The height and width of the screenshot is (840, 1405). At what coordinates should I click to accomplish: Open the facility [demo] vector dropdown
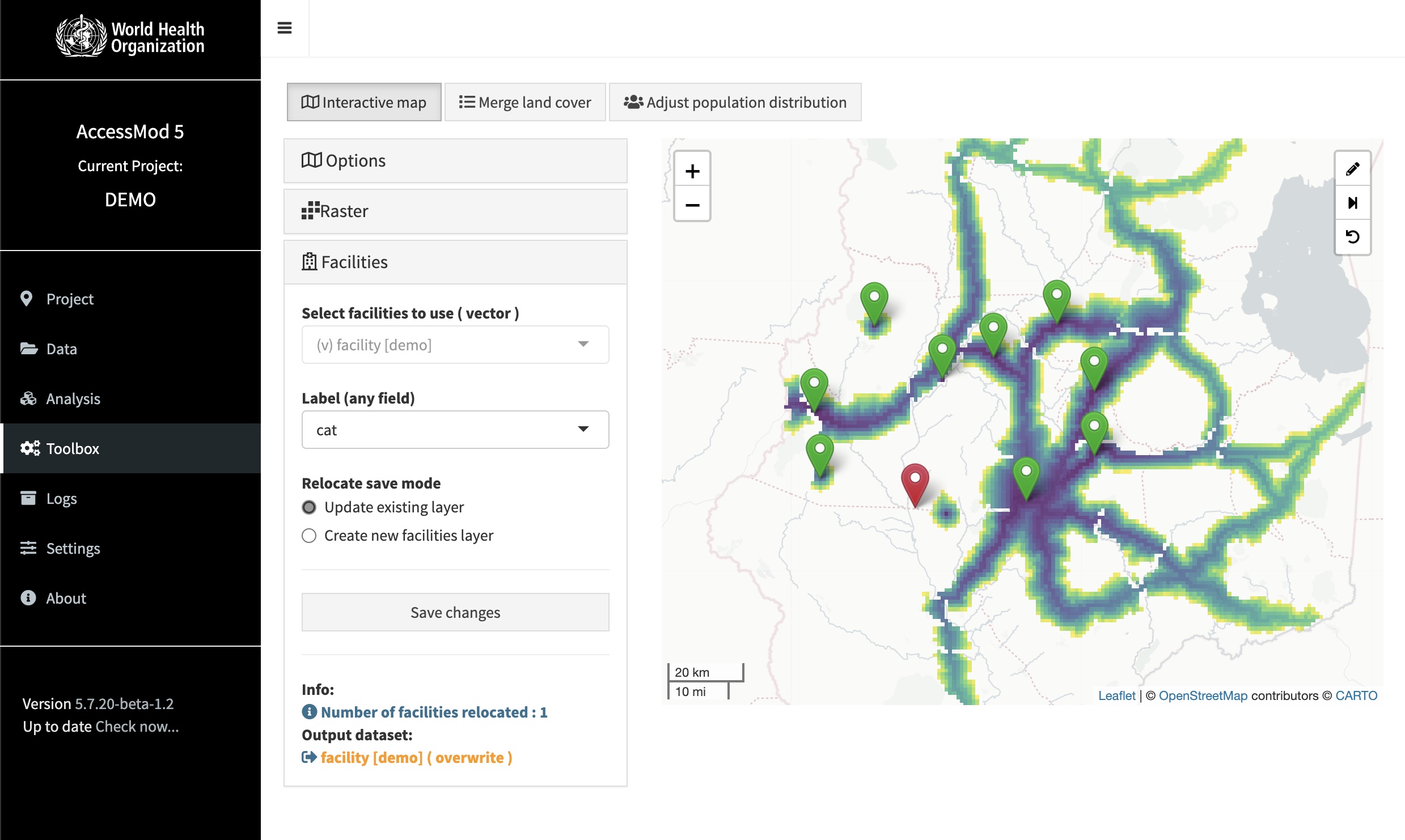coord(455,345)
